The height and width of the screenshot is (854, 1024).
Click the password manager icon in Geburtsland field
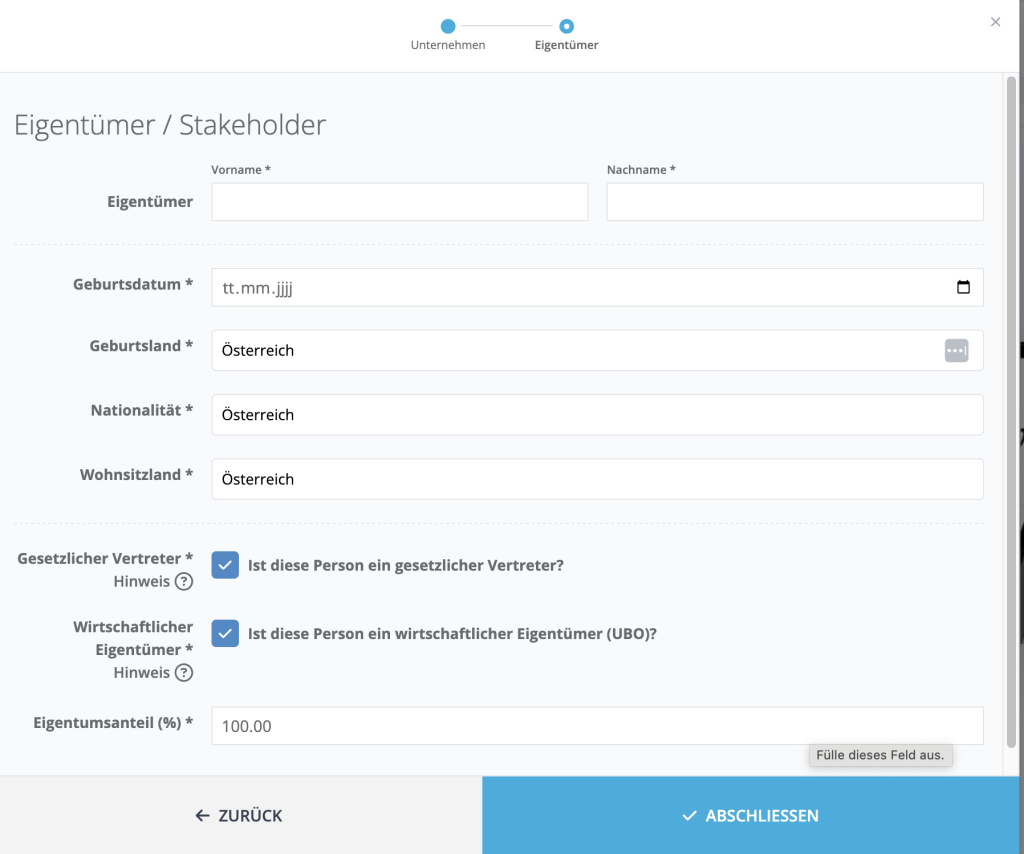point(956,351)
